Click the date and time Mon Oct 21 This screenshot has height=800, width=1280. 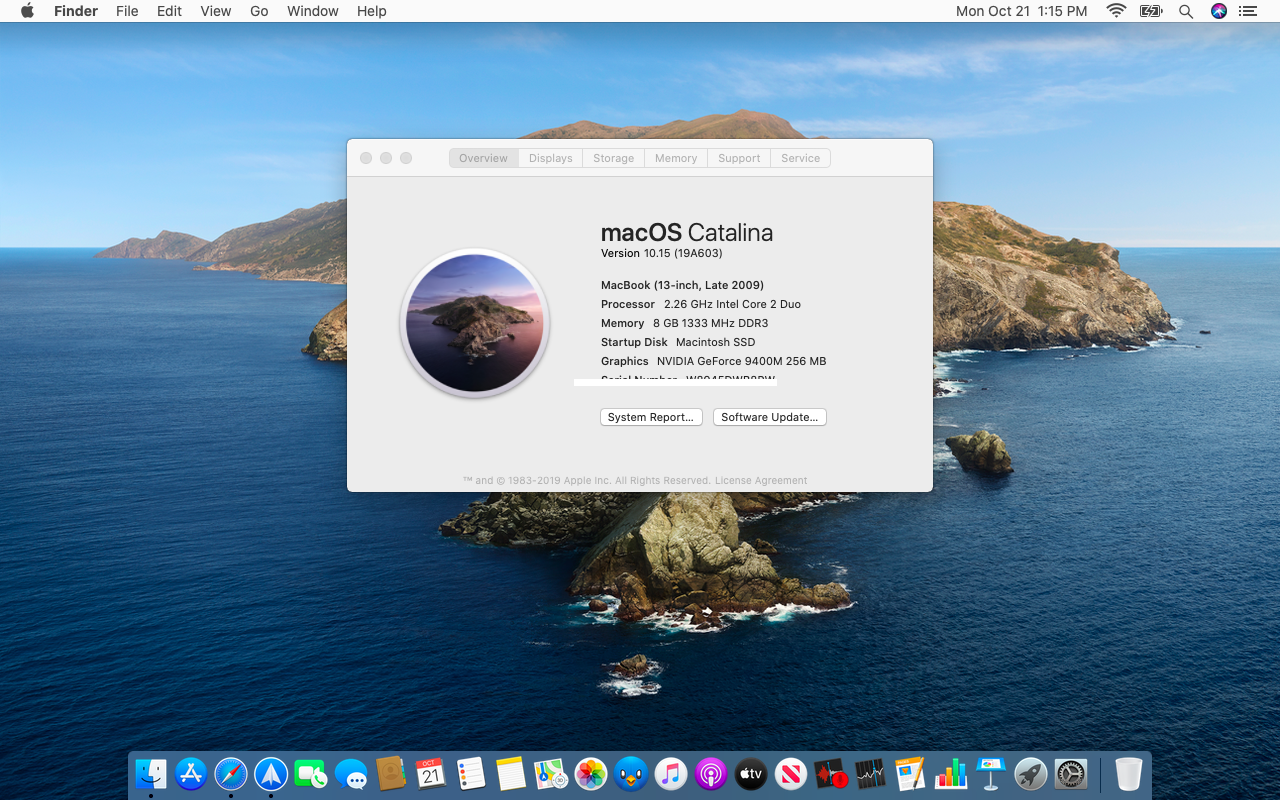click(1021, 11)
